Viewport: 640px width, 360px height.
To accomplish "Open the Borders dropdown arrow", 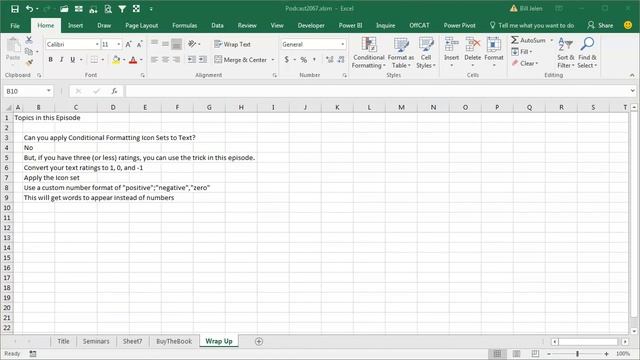I will (102, 60).
